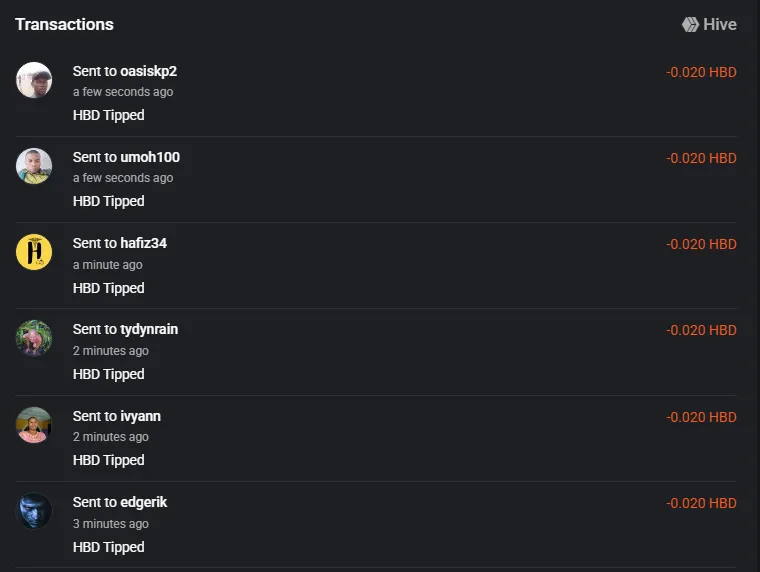Click '2 minutes ago' timestamp under tydynrain
760x572 pixels.
111,350
